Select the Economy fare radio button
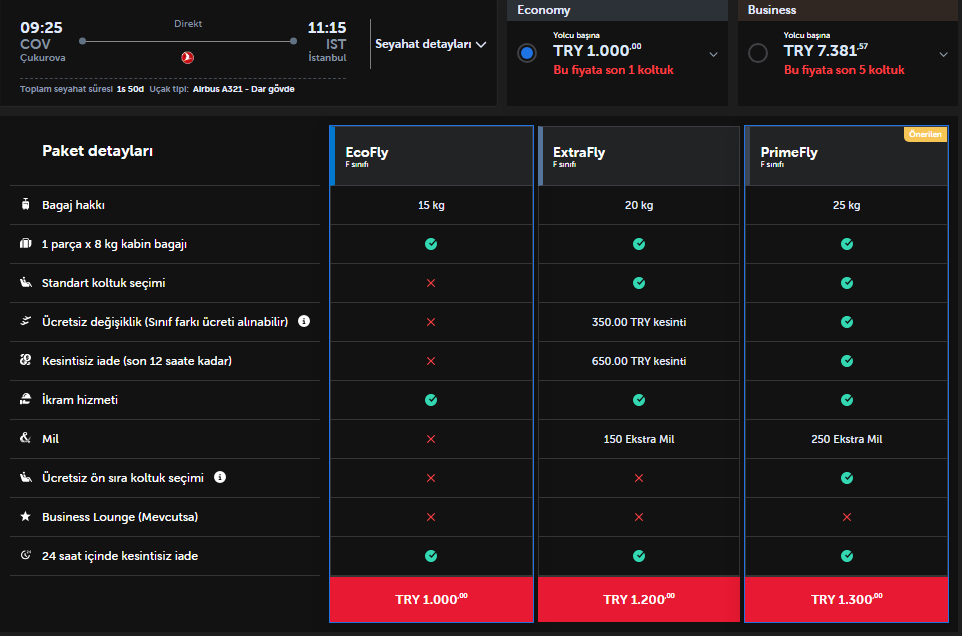This screenshot has height=636, width=962. click(x=527, y=53)
